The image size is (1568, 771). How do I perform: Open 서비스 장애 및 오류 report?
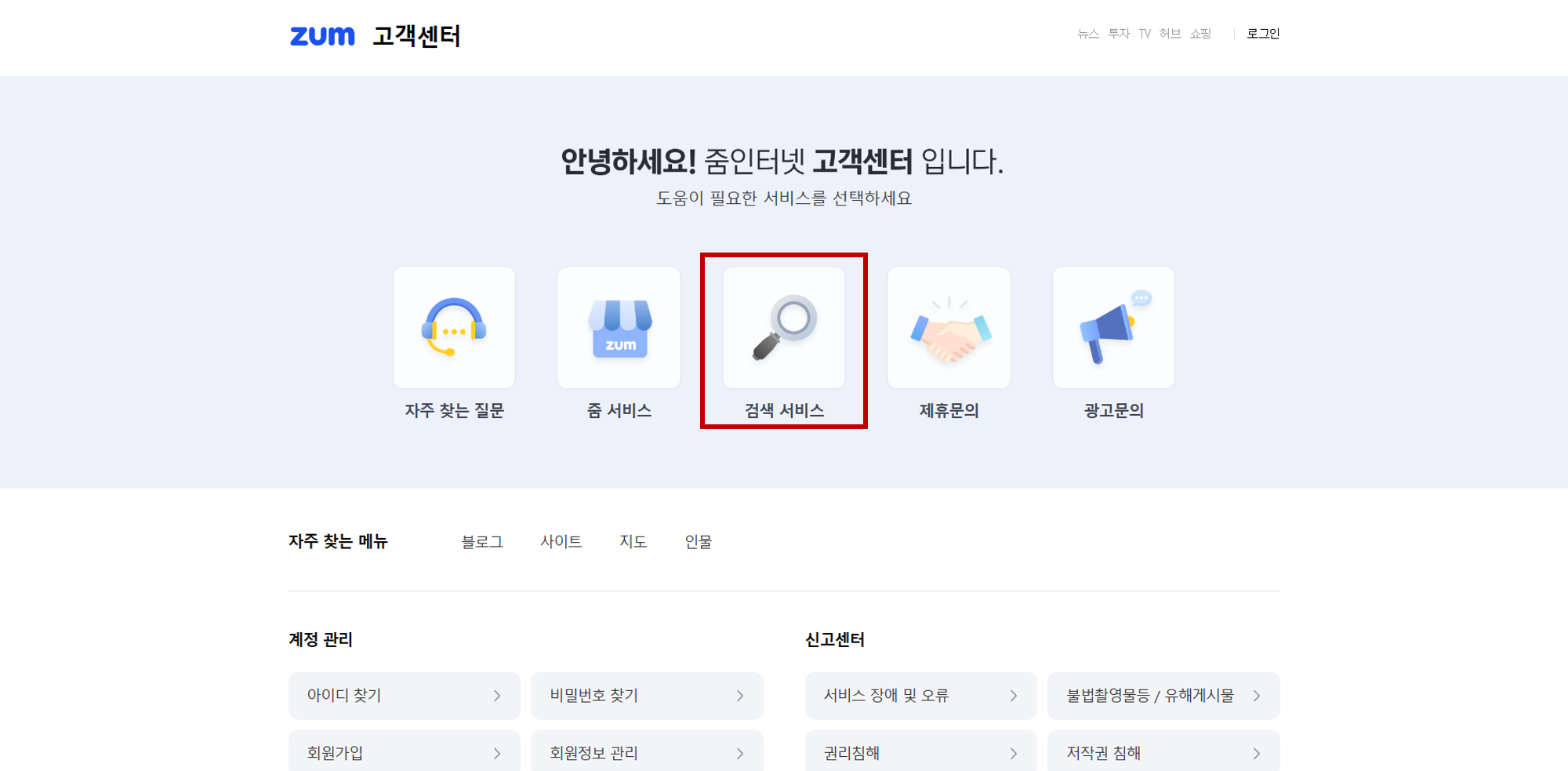coord(921,696)
